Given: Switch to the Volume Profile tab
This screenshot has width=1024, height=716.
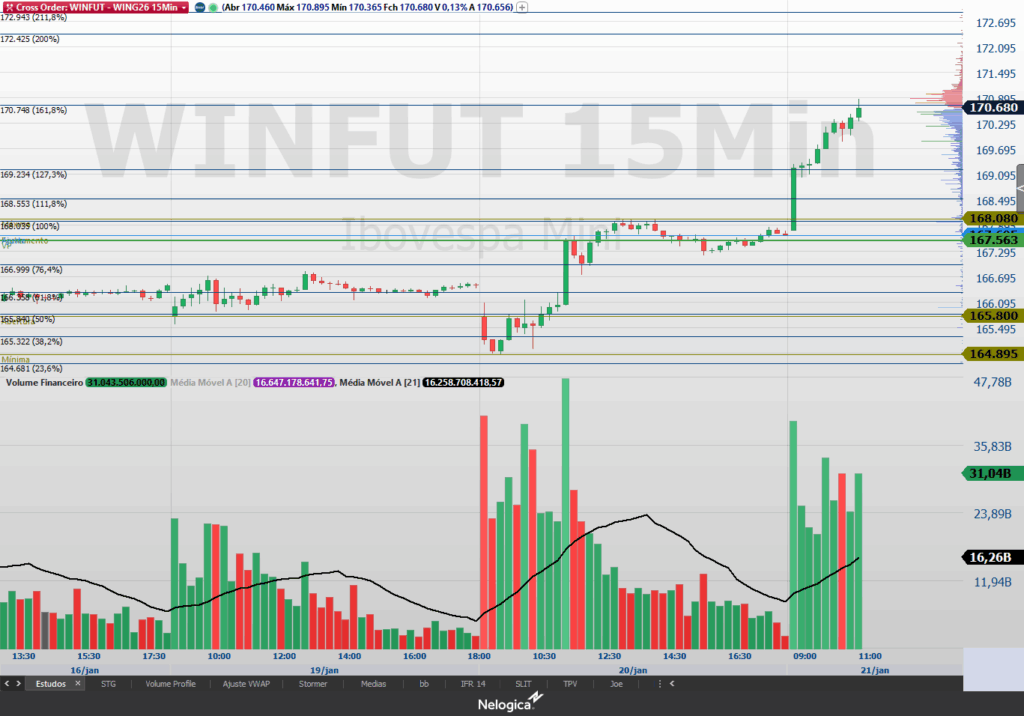Looking at the screenshot, I should [170, 684].
